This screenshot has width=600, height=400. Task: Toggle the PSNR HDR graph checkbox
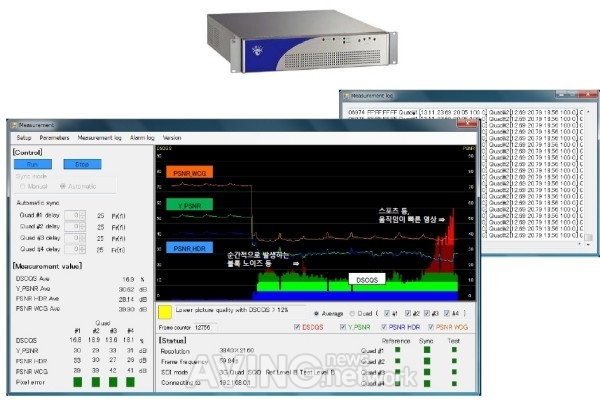tap(383, 327)
